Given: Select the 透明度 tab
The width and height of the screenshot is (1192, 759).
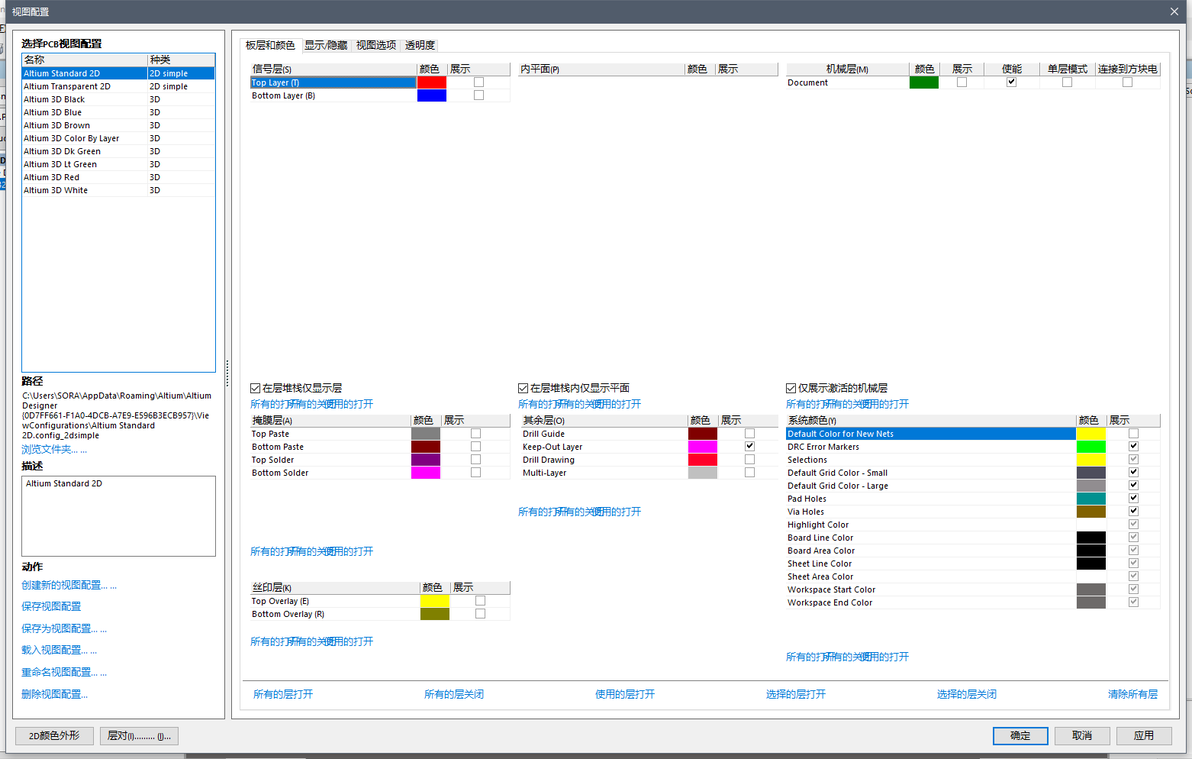Looking at the screenshot, I should (x=420, y=45).
